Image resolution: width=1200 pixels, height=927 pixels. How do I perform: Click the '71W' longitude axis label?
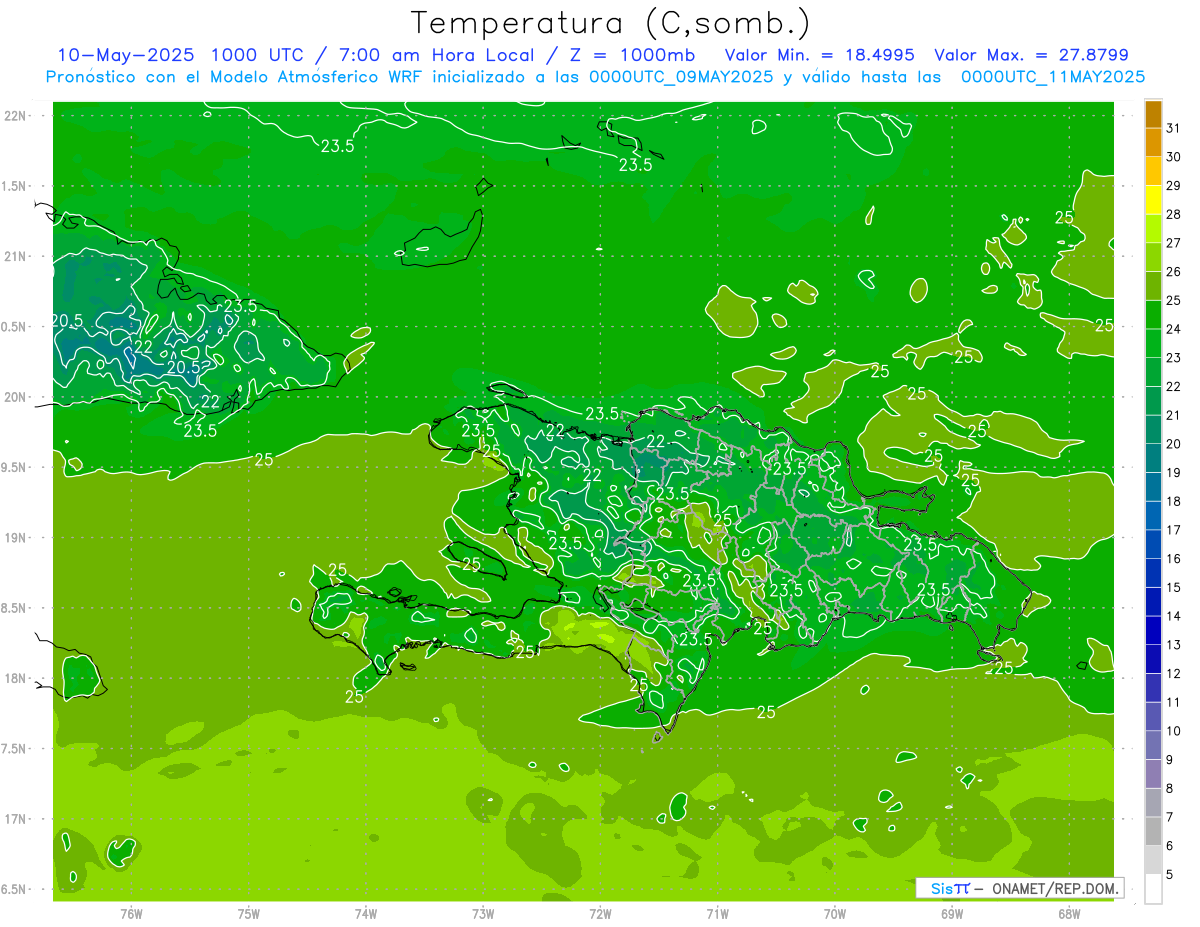(717, 914)
